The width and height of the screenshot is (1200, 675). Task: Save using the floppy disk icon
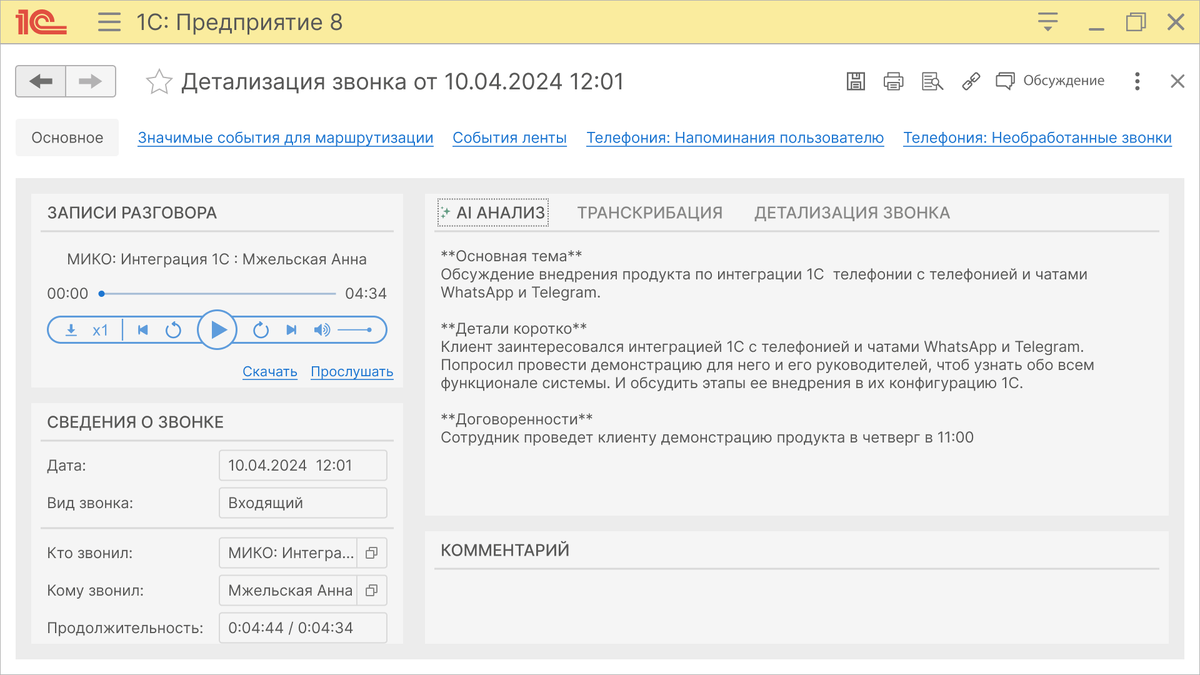pos(856,82)
